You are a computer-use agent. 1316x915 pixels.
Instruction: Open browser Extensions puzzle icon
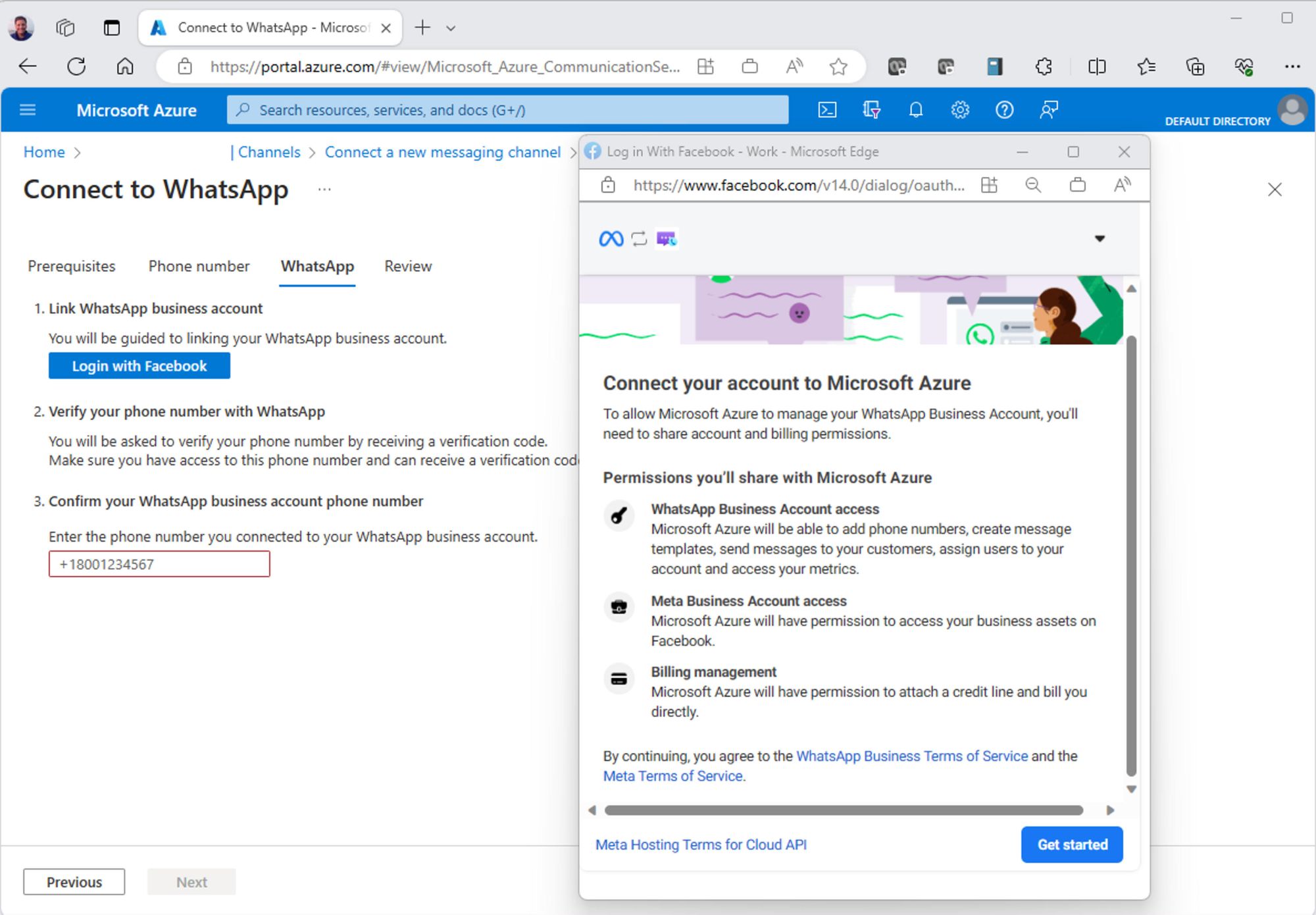pos(1044,66)
